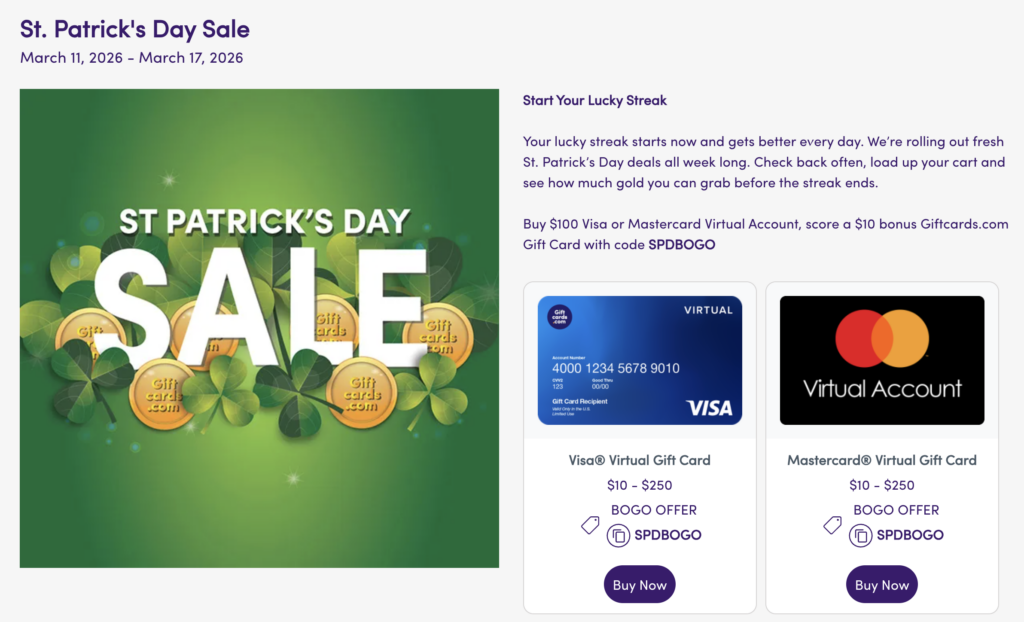1024x622 pixels.
Task: Click Start Your Lucky Streak heading
Action: pos(594,100)
